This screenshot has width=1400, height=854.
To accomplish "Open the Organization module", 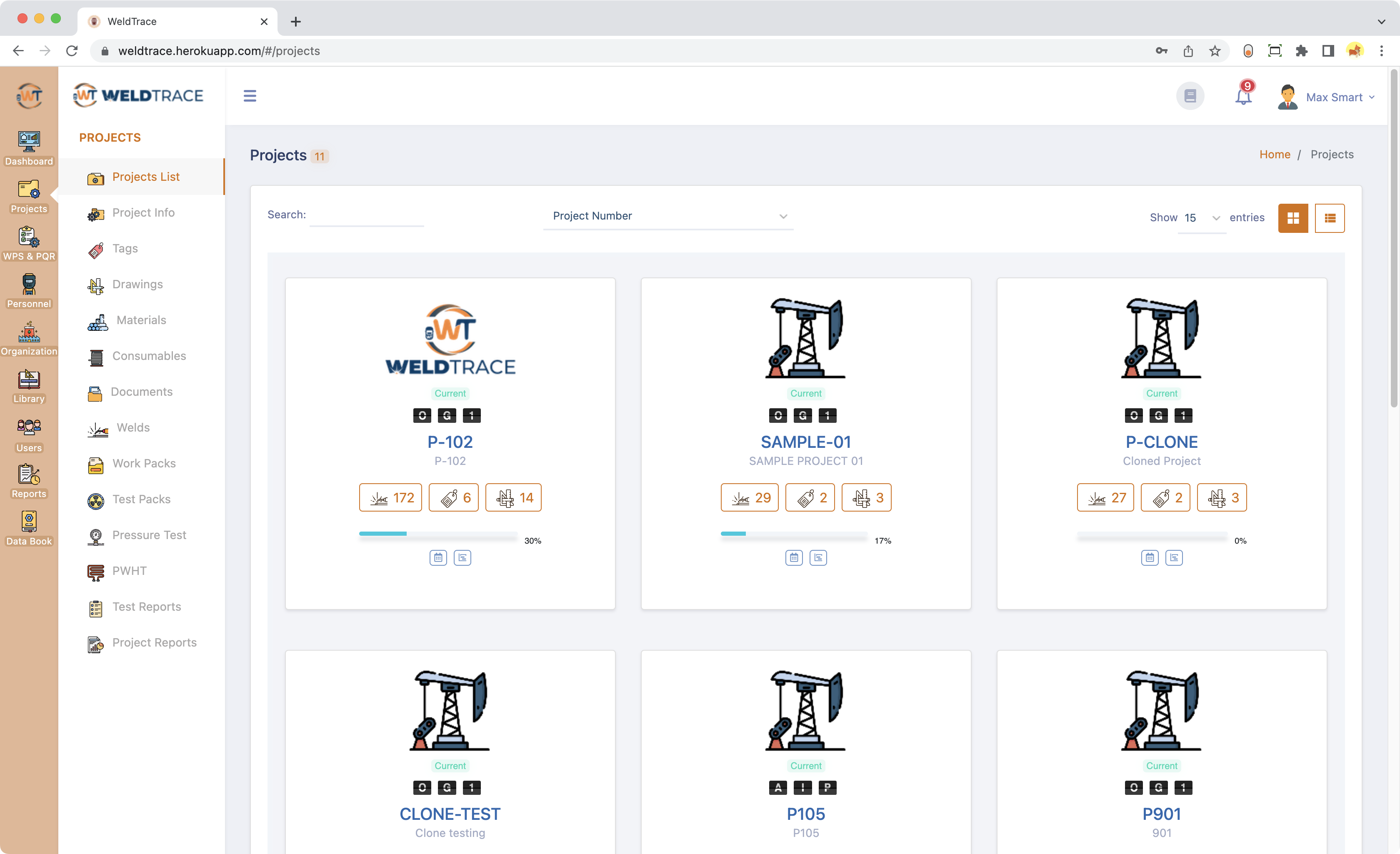I will tap(29, 339).
